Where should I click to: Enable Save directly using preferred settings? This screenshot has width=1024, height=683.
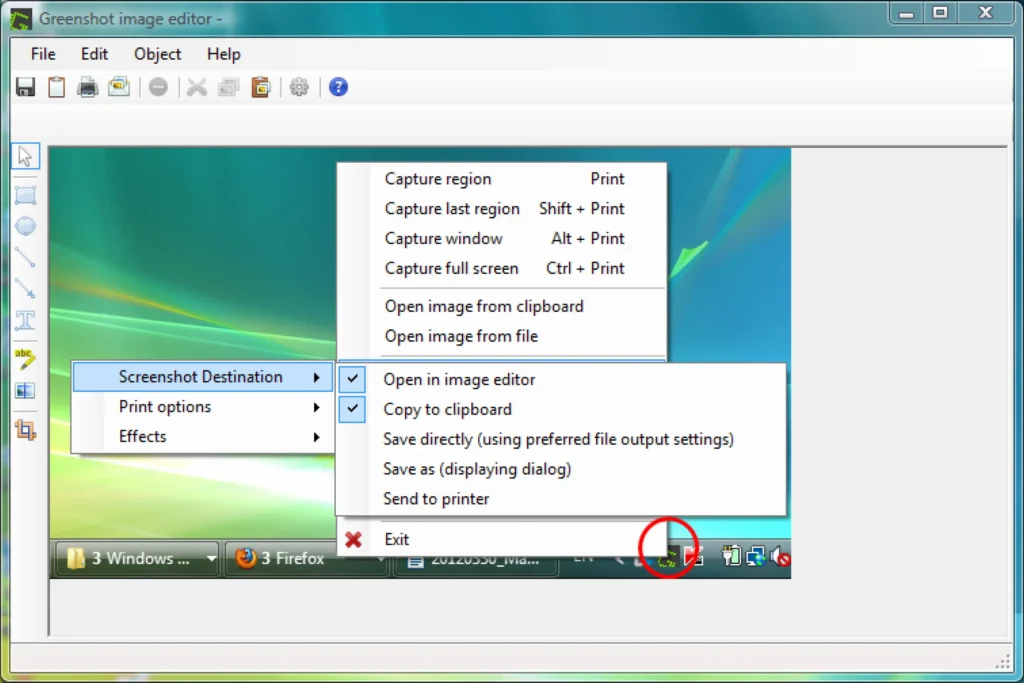560,439
